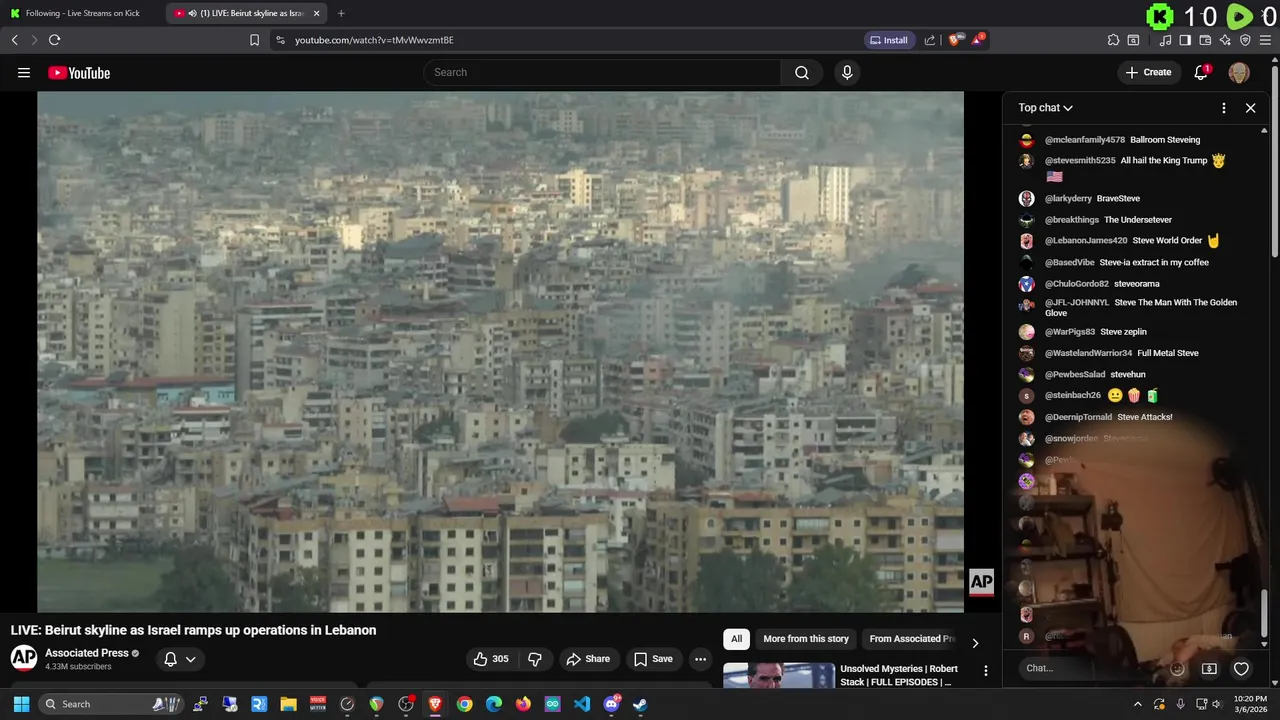Show next category chips arrow
Image resolution: width=1280 pixels, height=720 pixels.
(x=975, y=643)
